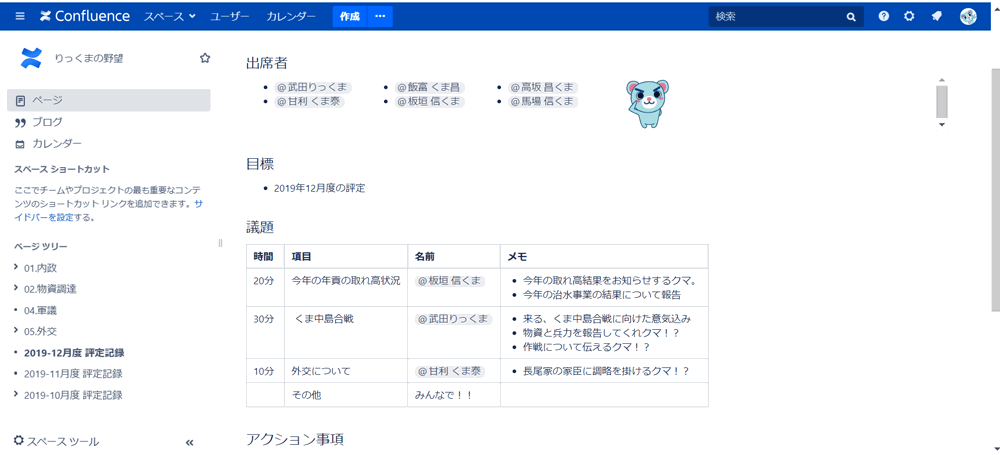Open the カレンダー header menu item
This screenshot has width=1000, height=455.
coord(291,16)
